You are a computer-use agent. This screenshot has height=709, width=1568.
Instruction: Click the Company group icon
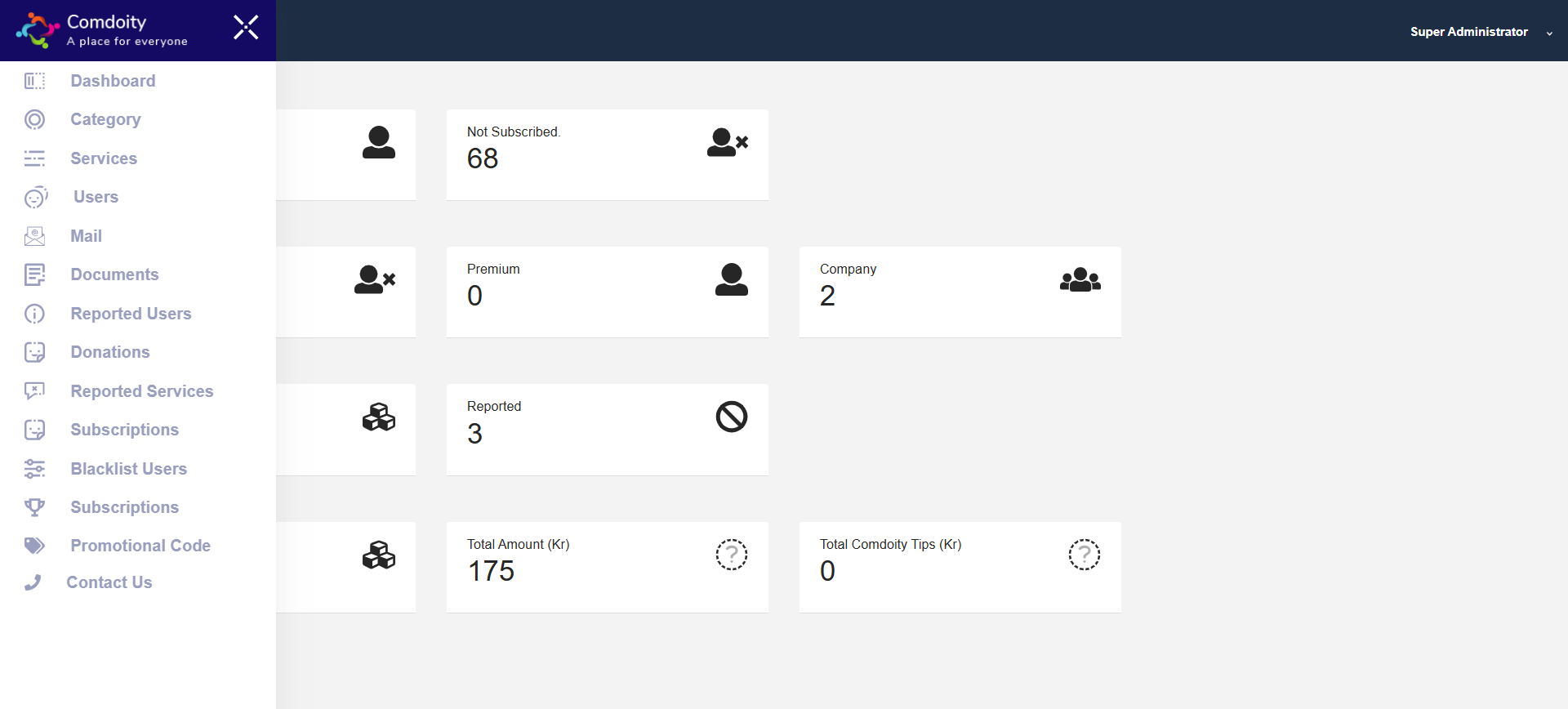(x=1080, y=280)
